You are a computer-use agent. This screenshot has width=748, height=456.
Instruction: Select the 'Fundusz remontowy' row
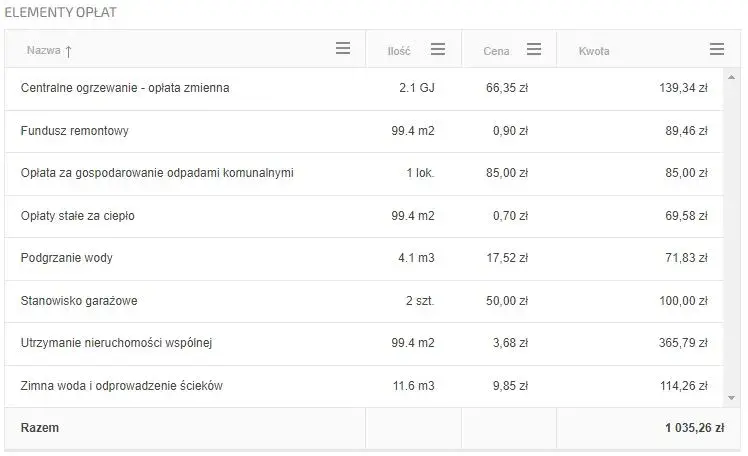coord(364,131)
